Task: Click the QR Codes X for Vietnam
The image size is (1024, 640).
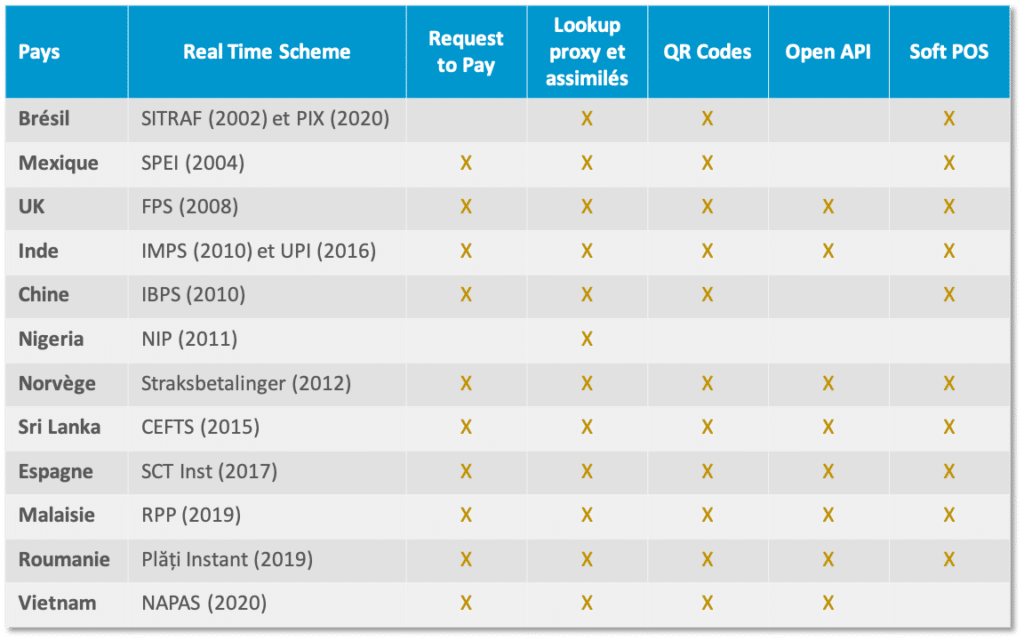Action: 707,603
